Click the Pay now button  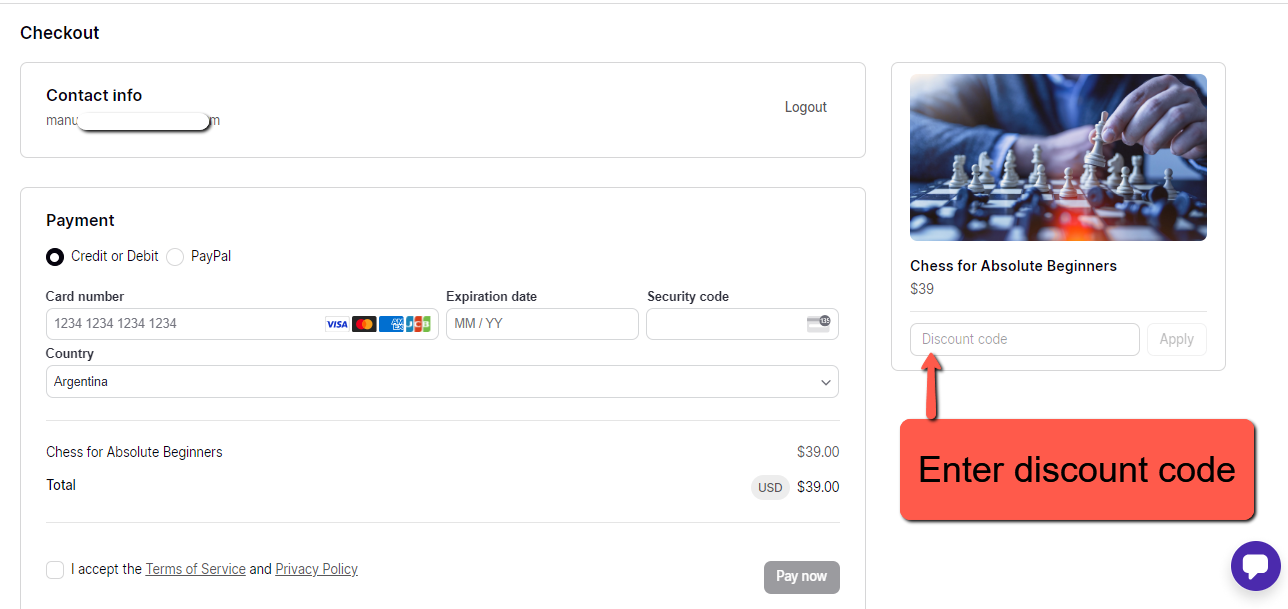(802, 577)
